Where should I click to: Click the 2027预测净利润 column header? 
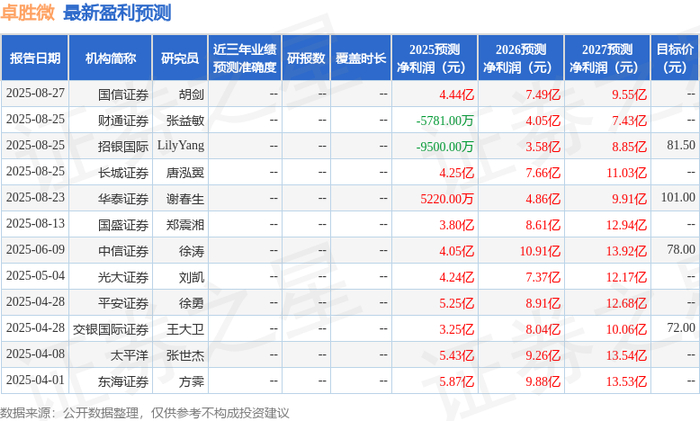click(607, 58)
